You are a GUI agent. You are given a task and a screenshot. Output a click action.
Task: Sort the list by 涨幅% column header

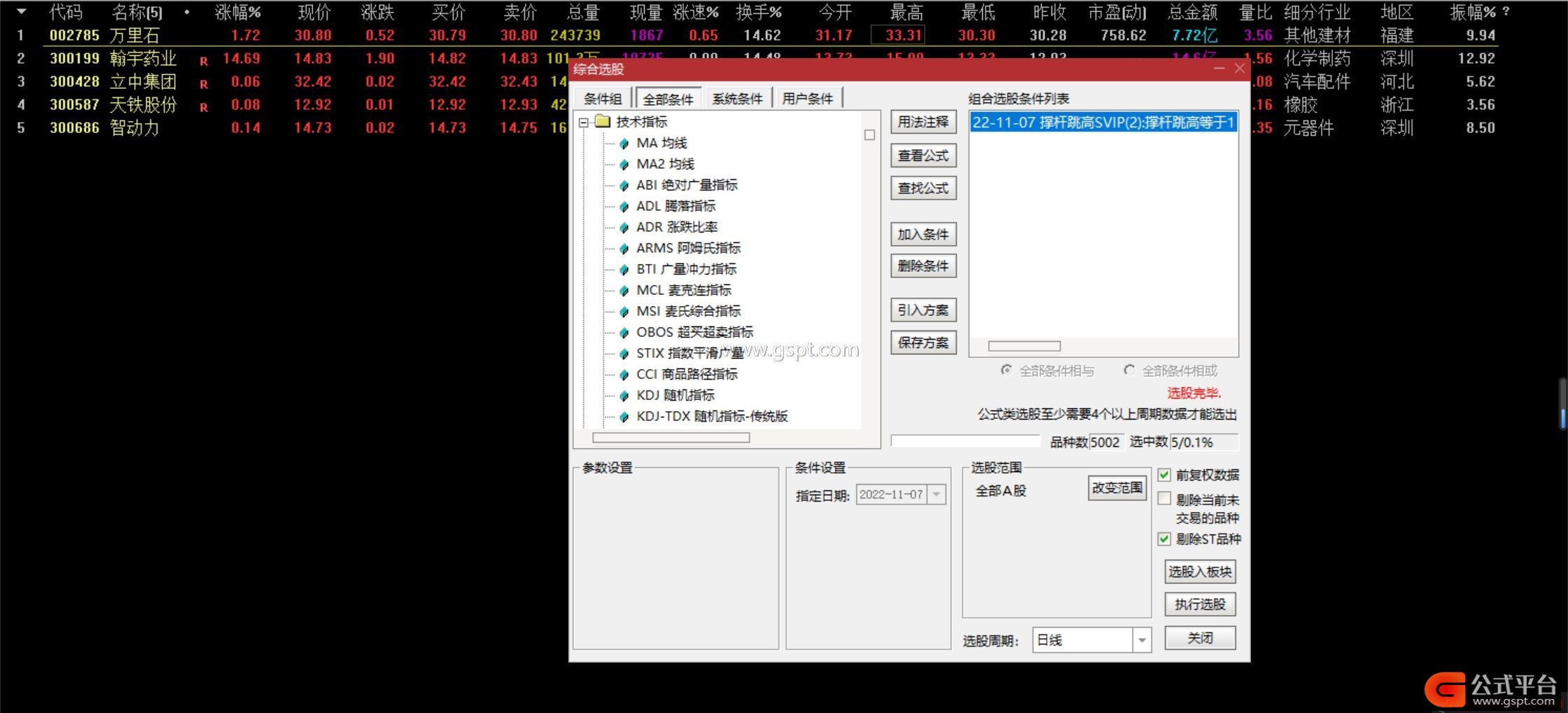coord(237,12)
